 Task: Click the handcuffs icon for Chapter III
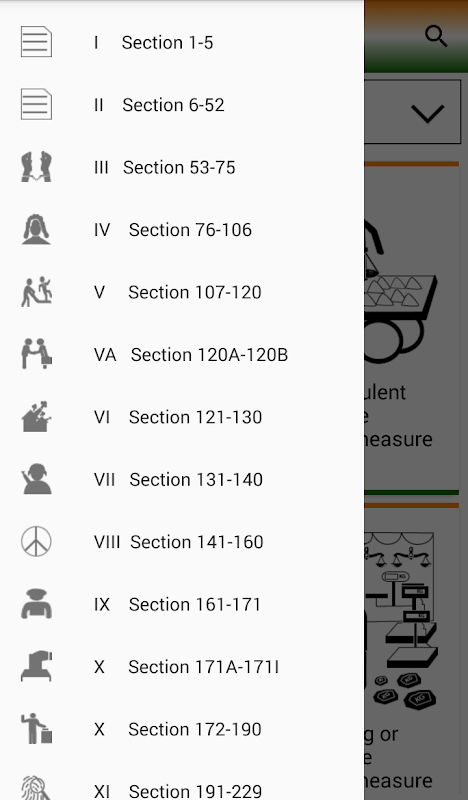(36, 167)
